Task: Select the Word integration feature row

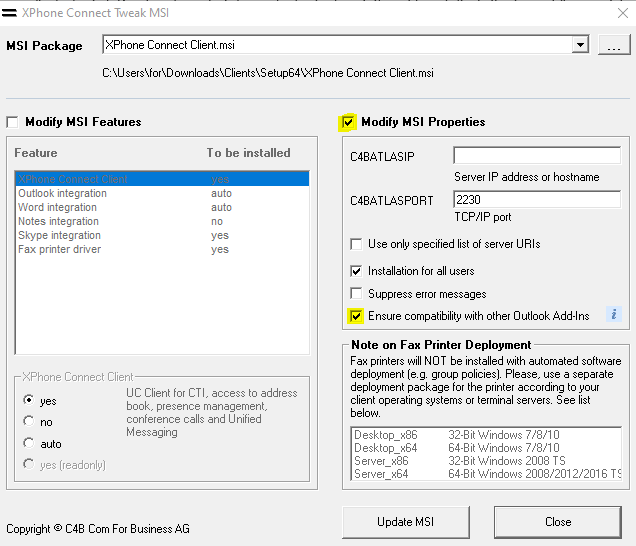Action: pyautogui.click(x=162, y=207)
